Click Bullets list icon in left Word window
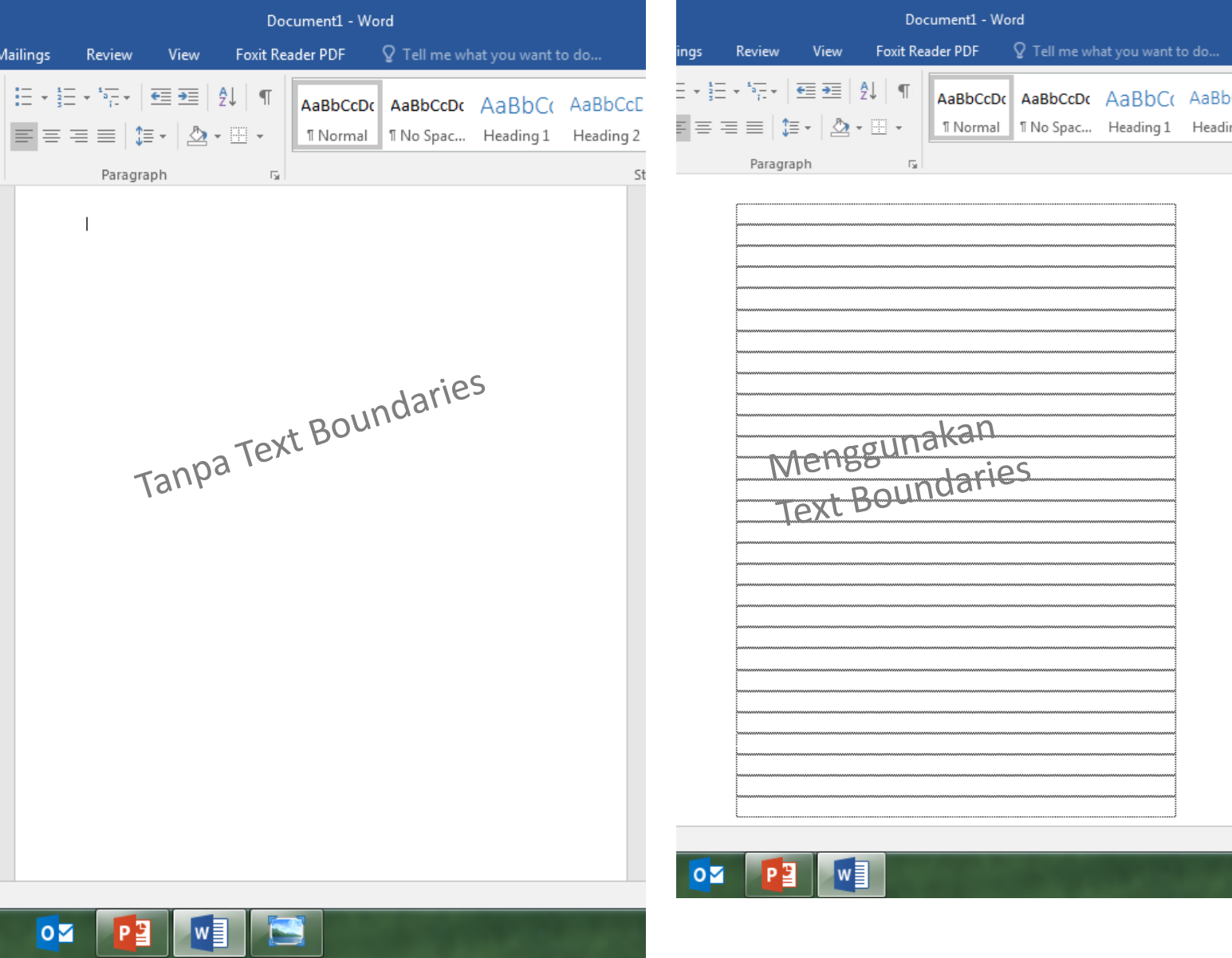 24,97
